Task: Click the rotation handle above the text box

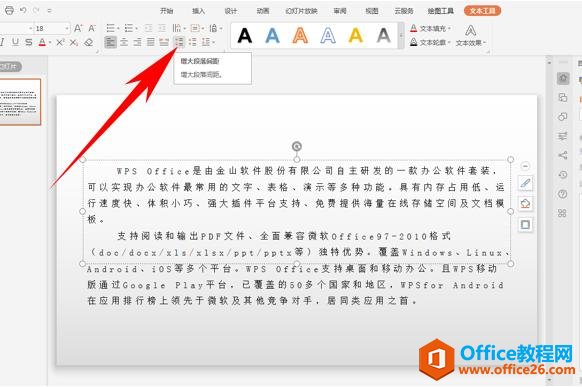Action: click(297, 147)
